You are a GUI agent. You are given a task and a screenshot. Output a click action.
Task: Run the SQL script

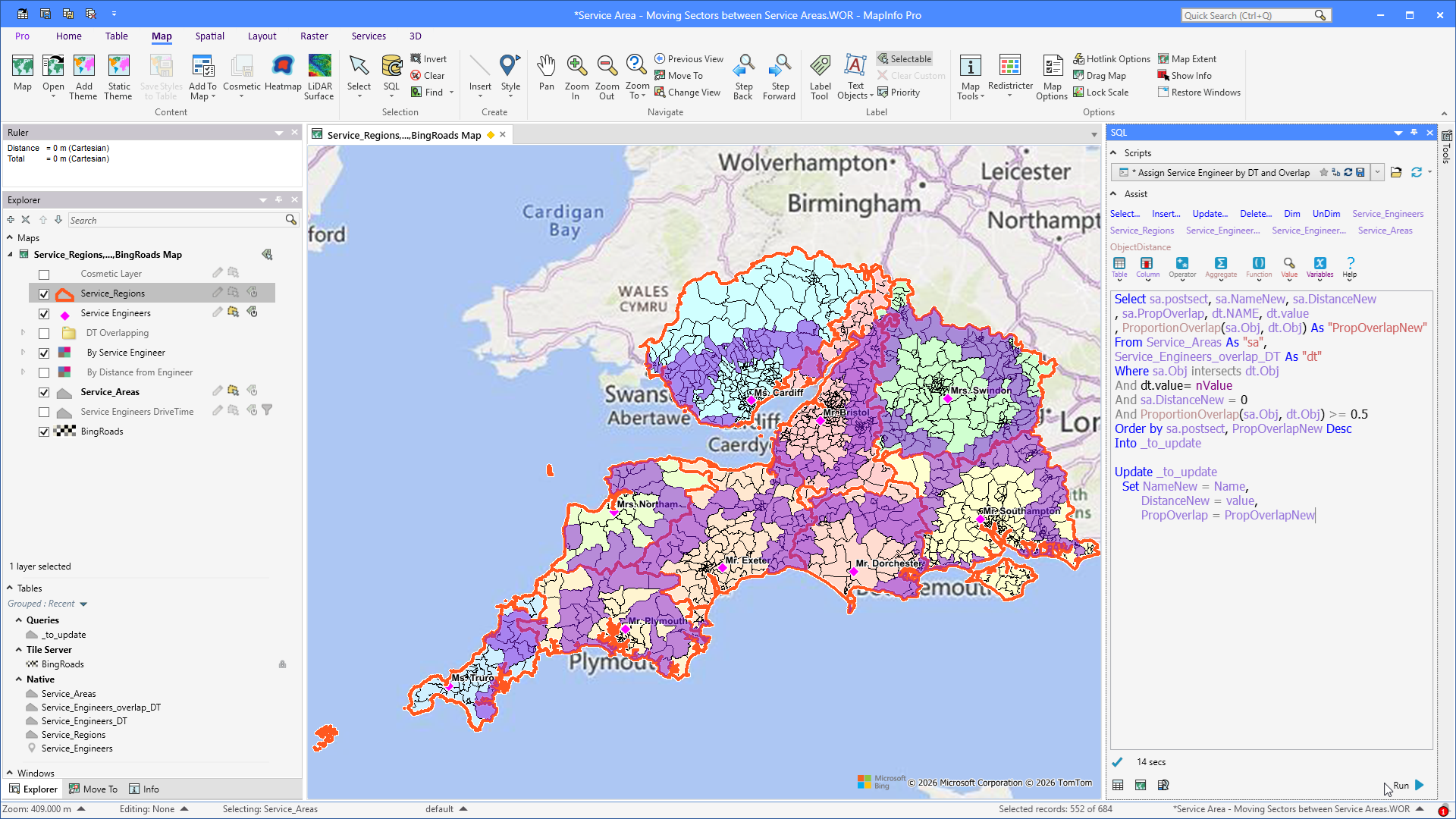[1410, 786]
